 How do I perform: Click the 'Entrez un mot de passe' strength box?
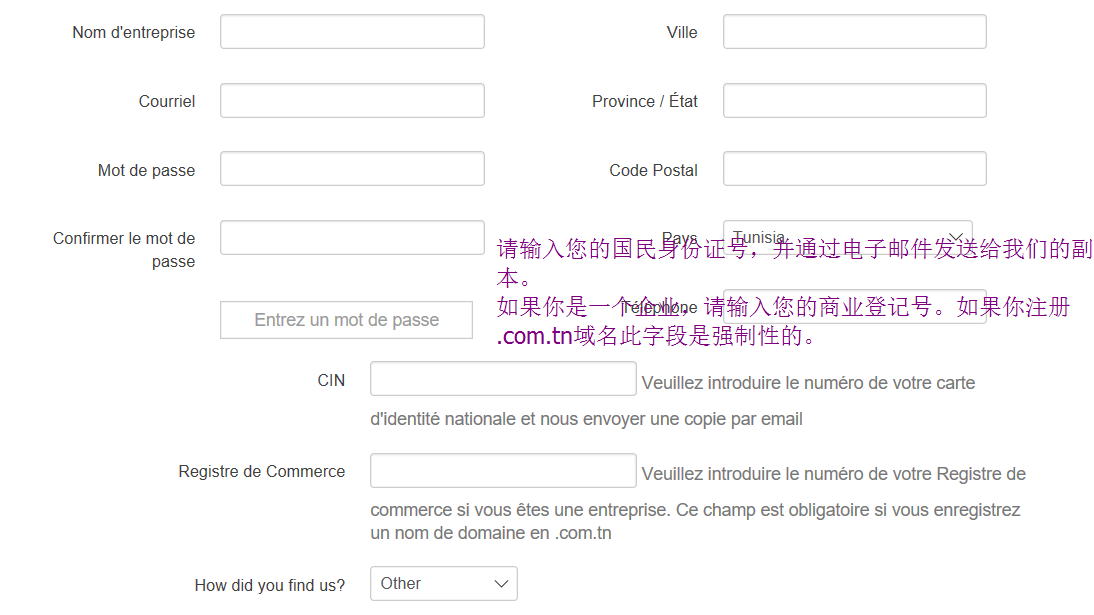346,320
